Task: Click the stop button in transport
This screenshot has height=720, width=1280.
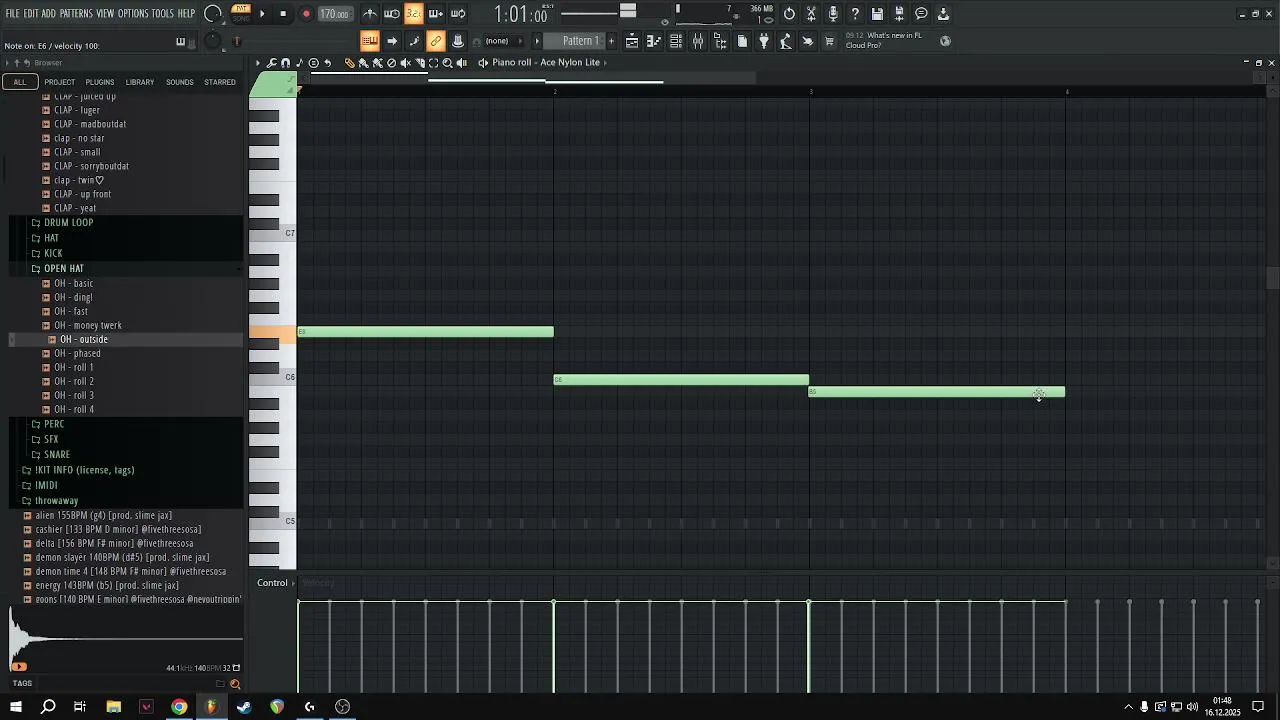Action: coord(284,13)
